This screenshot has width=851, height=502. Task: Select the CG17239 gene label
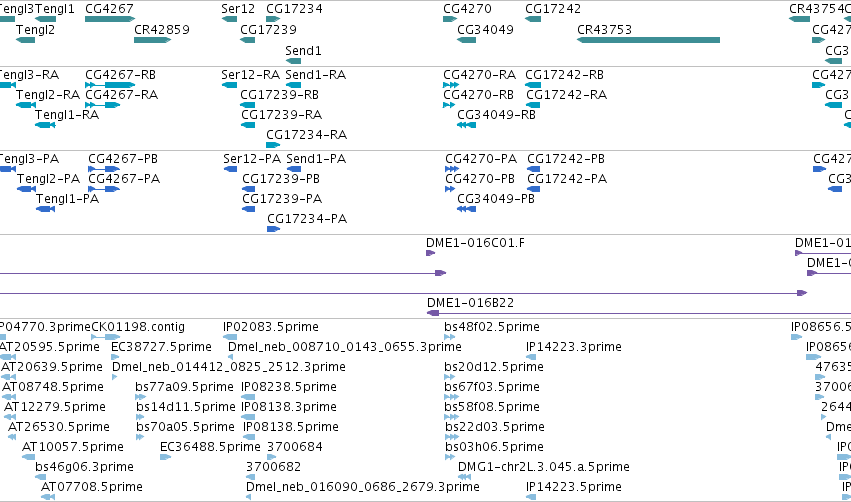coord(268,30)
